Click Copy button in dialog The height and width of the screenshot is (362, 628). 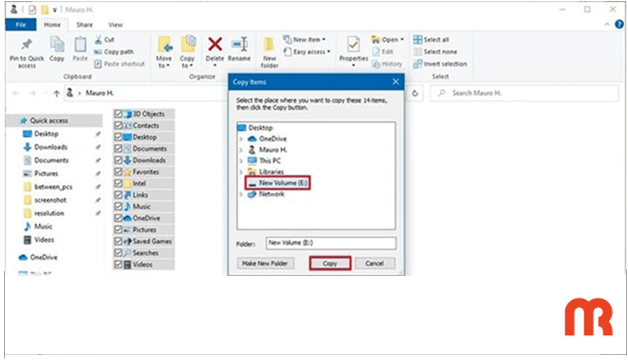click(x=330, y=263)
